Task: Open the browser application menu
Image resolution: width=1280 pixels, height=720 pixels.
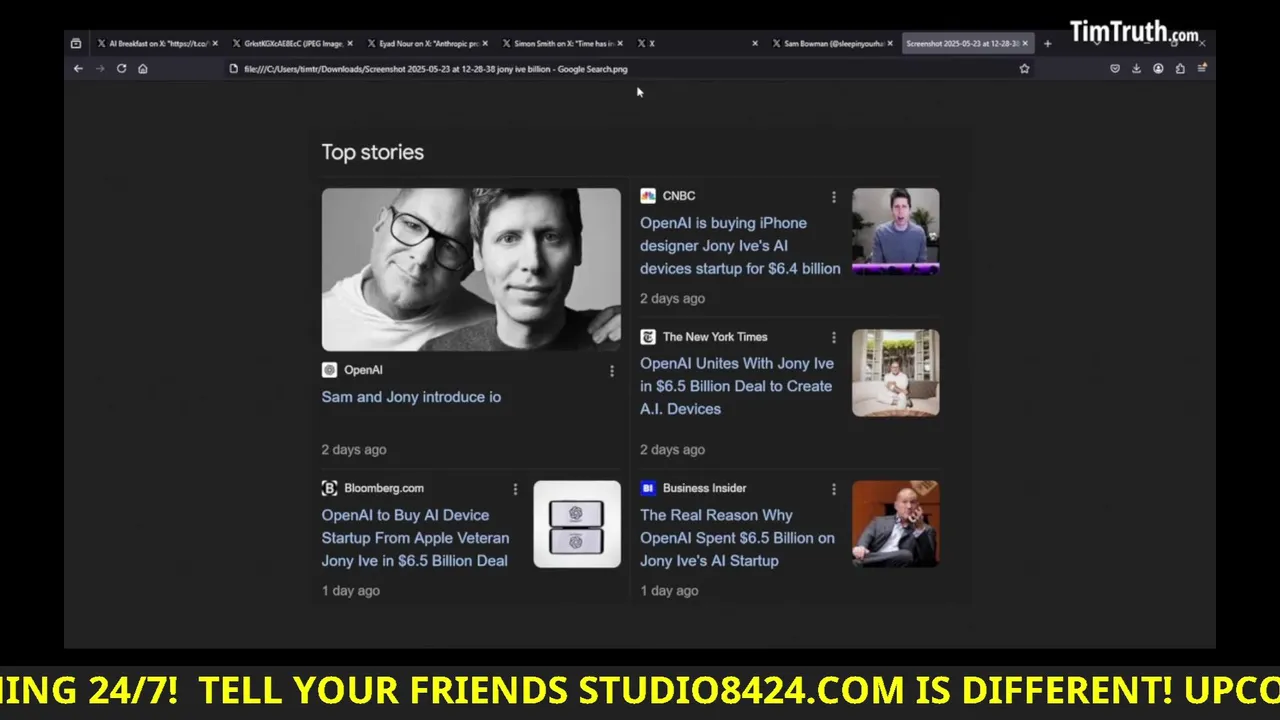Action: (1202, 69)
